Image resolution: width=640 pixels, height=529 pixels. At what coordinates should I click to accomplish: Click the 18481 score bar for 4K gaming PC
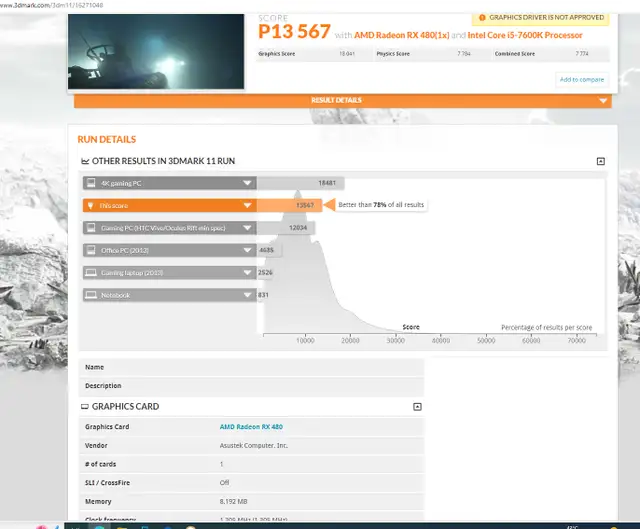coord(300,183)
